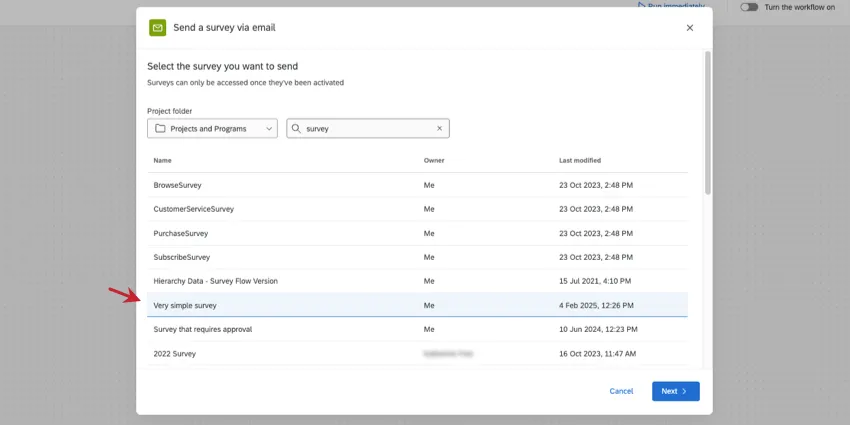Clear the survey search text
Viewport: 850px width, 425px height.
click(439, 128)
